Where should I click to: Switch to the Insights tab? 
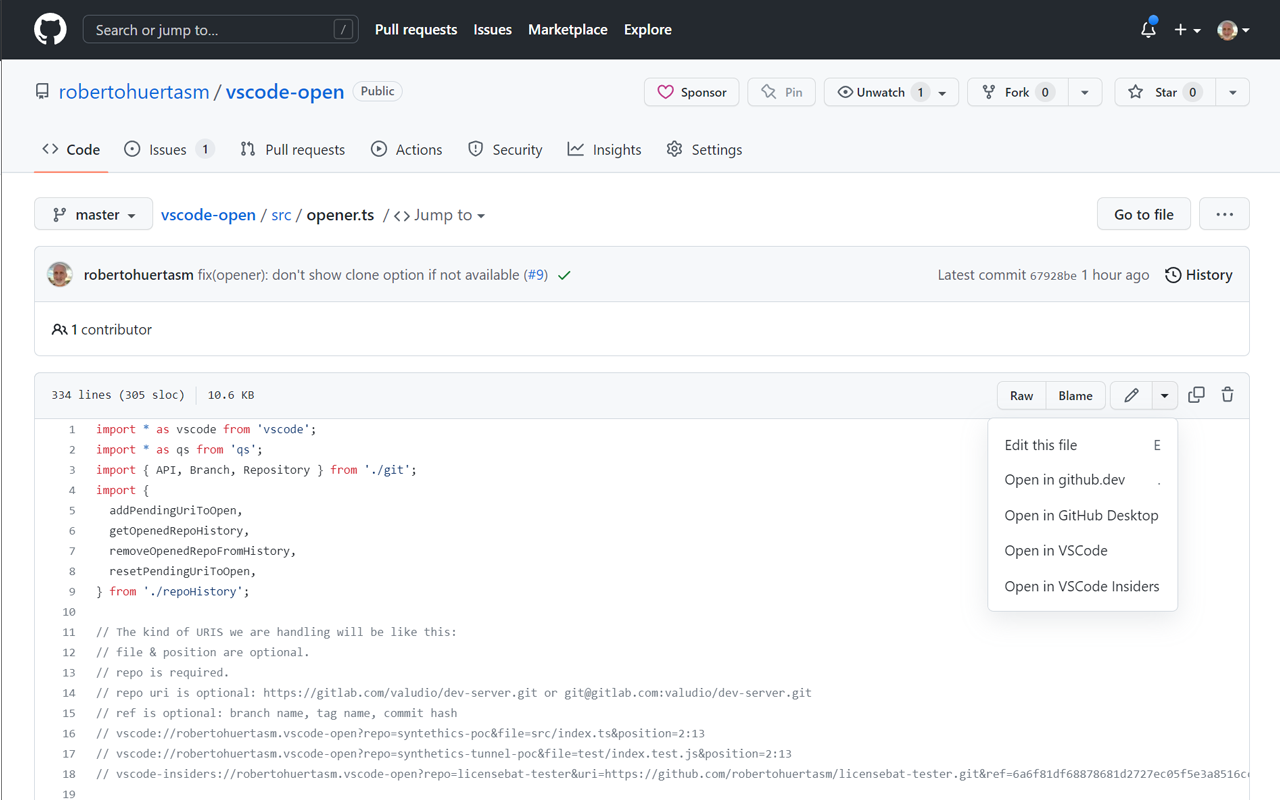(604, 150)
